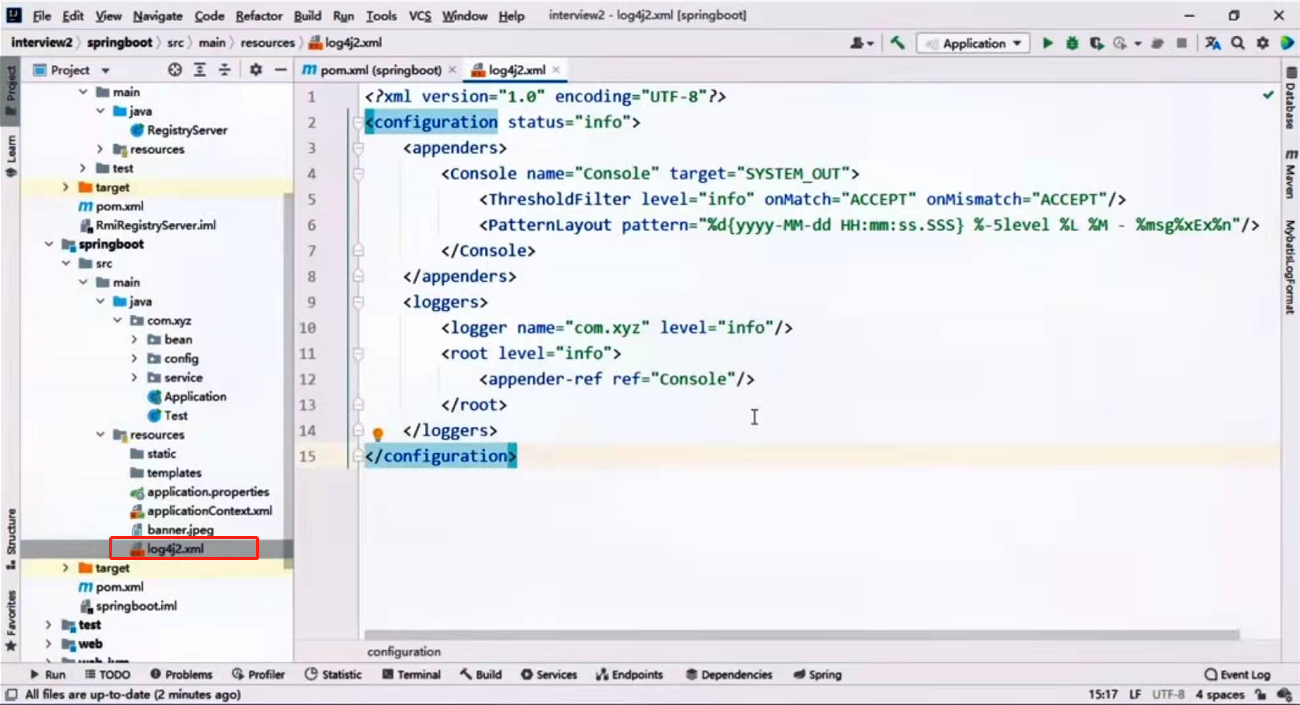
Task: Open the Profiler tool window
Action: 258,675
